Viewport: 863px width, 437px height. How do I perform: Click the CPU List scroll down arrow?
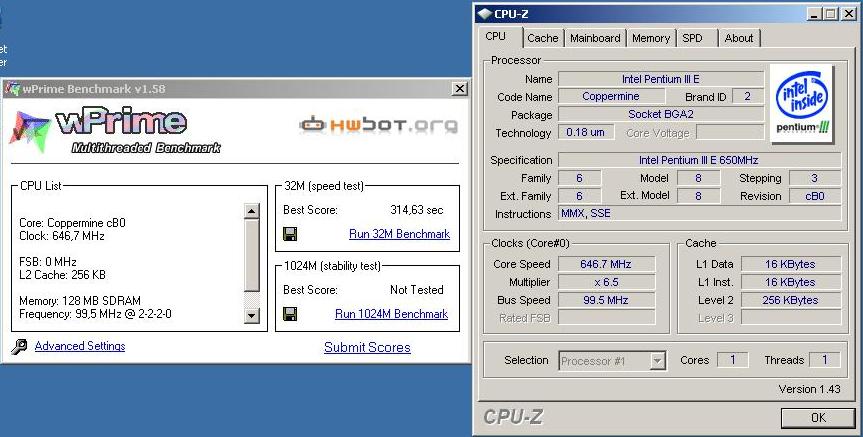coord(252,315)
